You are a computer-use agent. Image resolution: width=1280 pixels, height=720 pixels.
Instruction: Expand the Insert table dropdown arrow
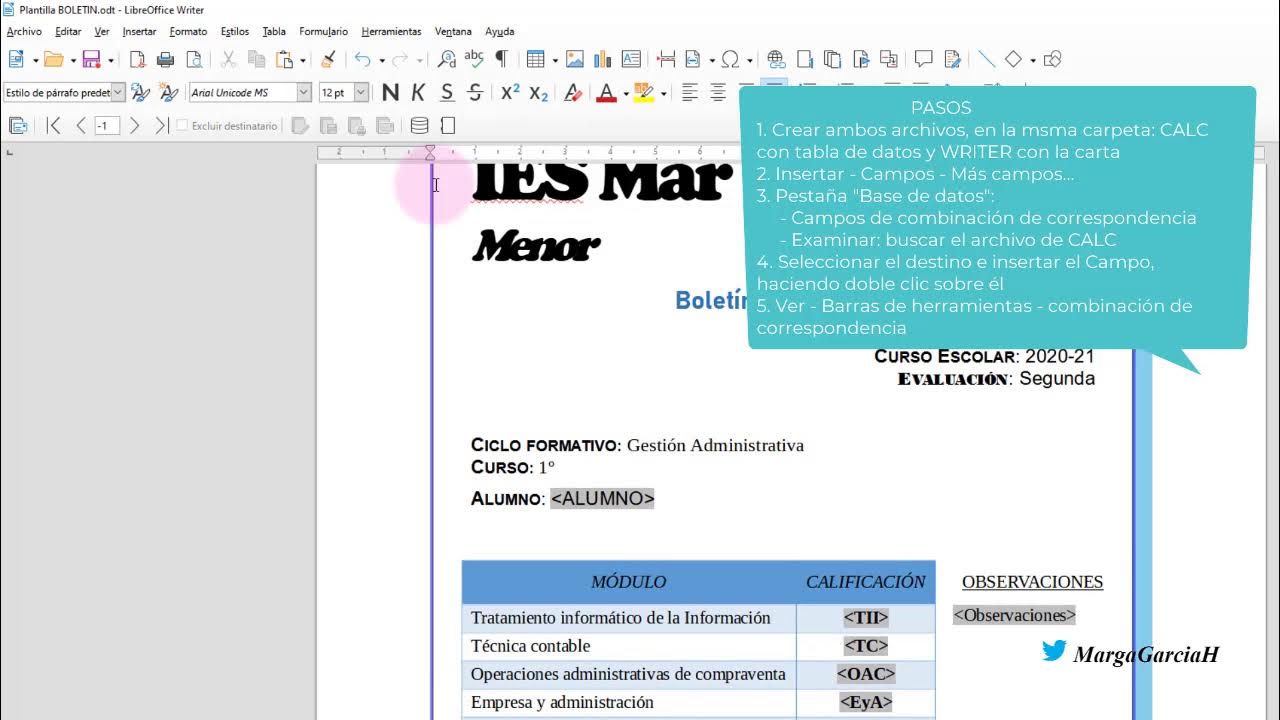click(x=555, y=61)
